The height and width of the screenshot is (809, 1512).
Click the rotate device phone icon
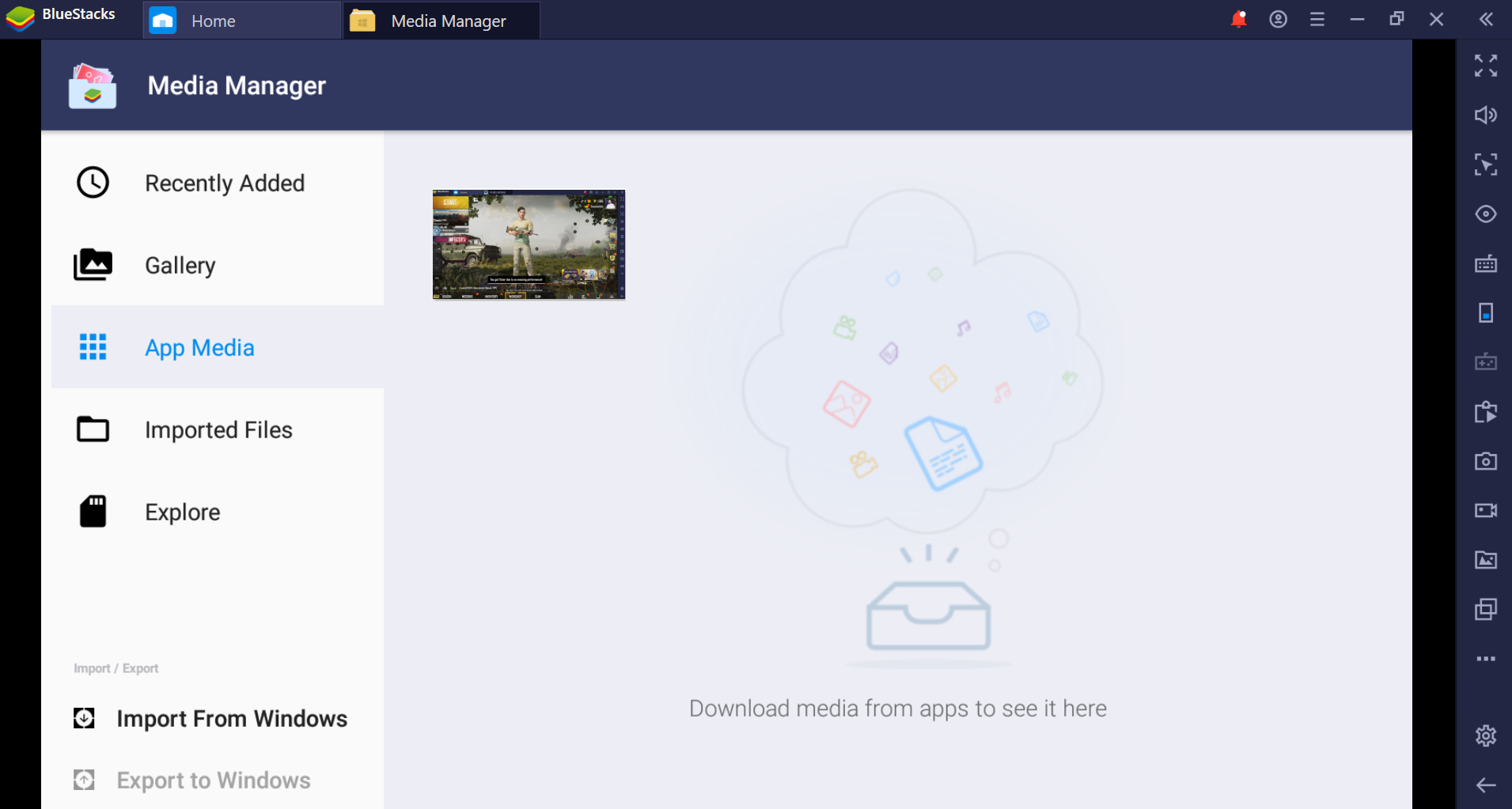click(1486, 313)
